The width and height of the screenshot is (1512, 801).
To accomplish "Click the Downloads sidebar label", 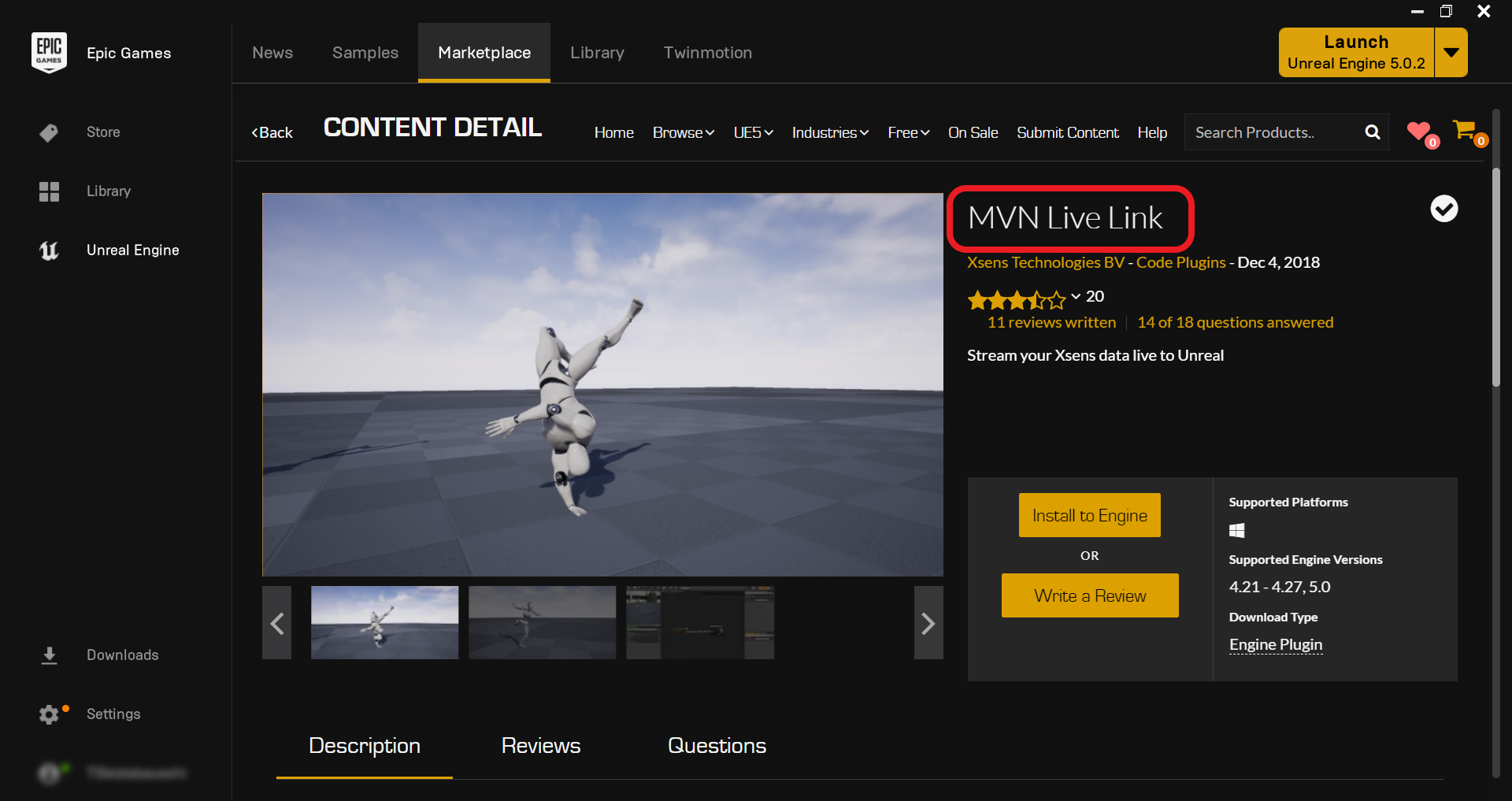I will [122, 655].
